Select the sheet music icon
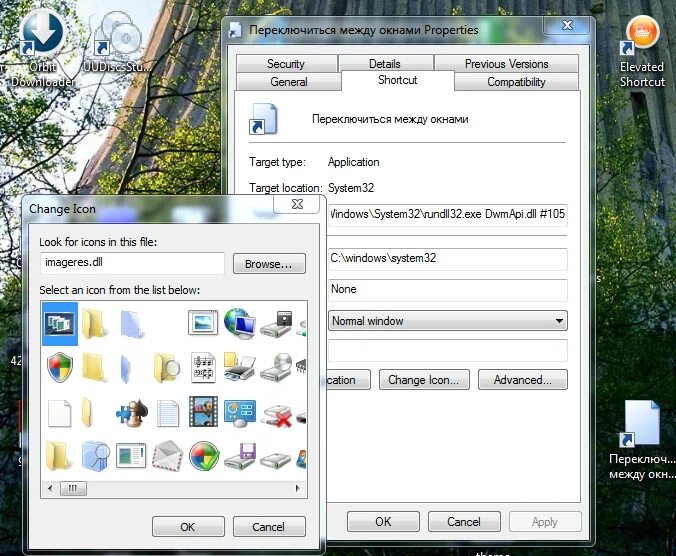 point(203,368)
